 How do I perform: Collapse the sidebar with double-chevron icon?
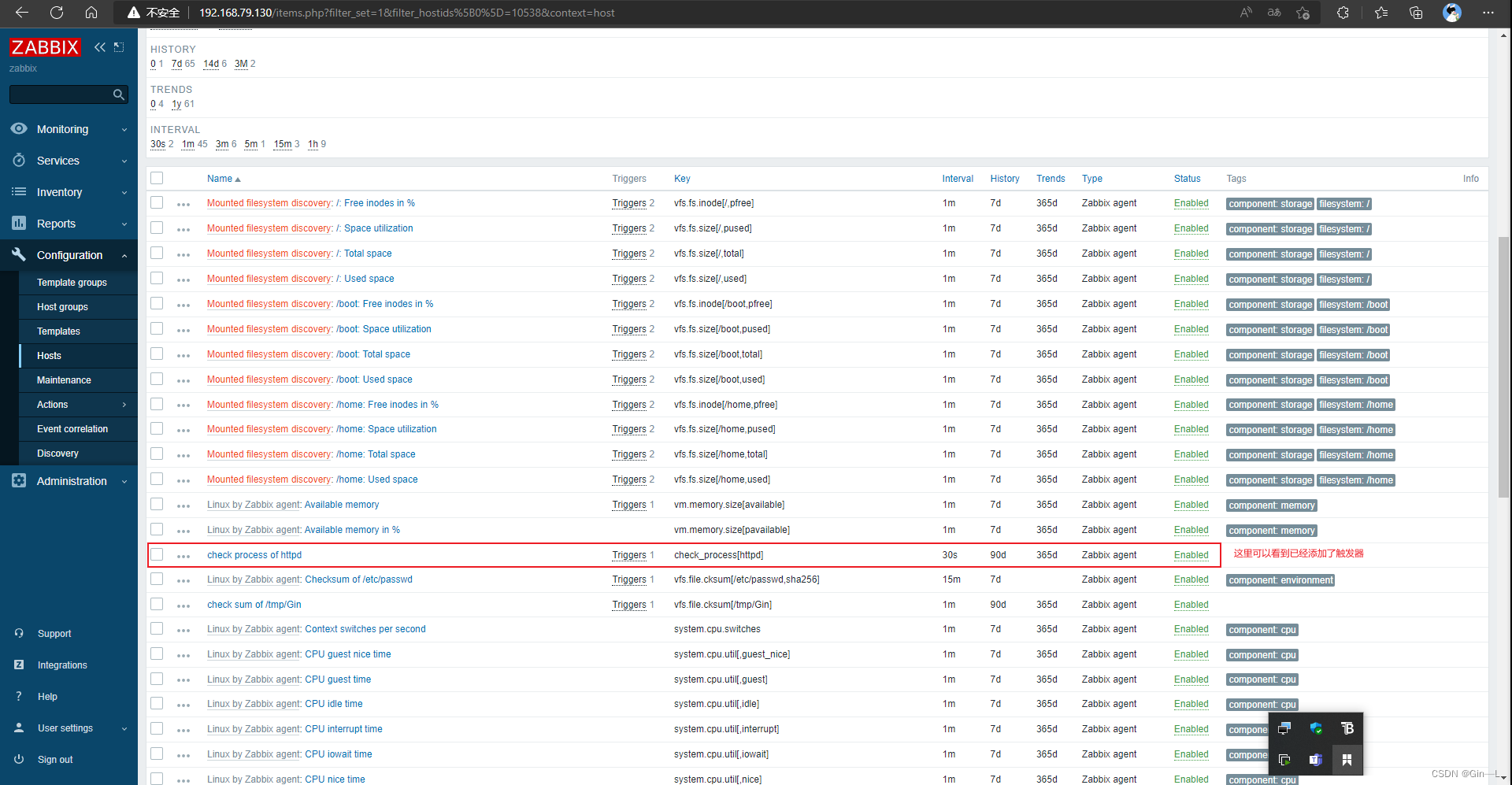point(100,47)
